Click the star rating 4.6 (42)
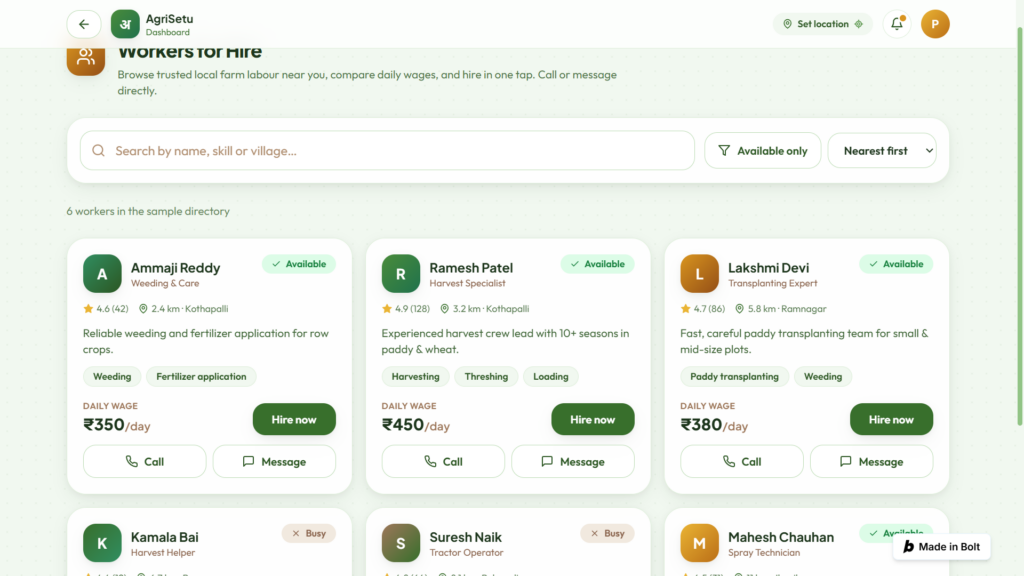The image size is (1024, 576). (106, 309)
